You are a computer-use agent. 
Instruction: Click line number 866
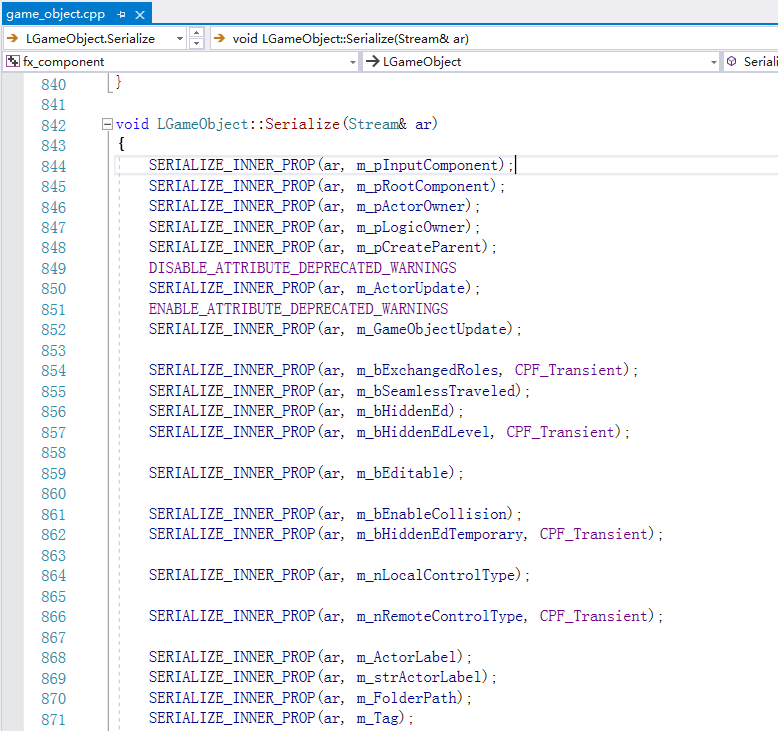tap(54, 617)
